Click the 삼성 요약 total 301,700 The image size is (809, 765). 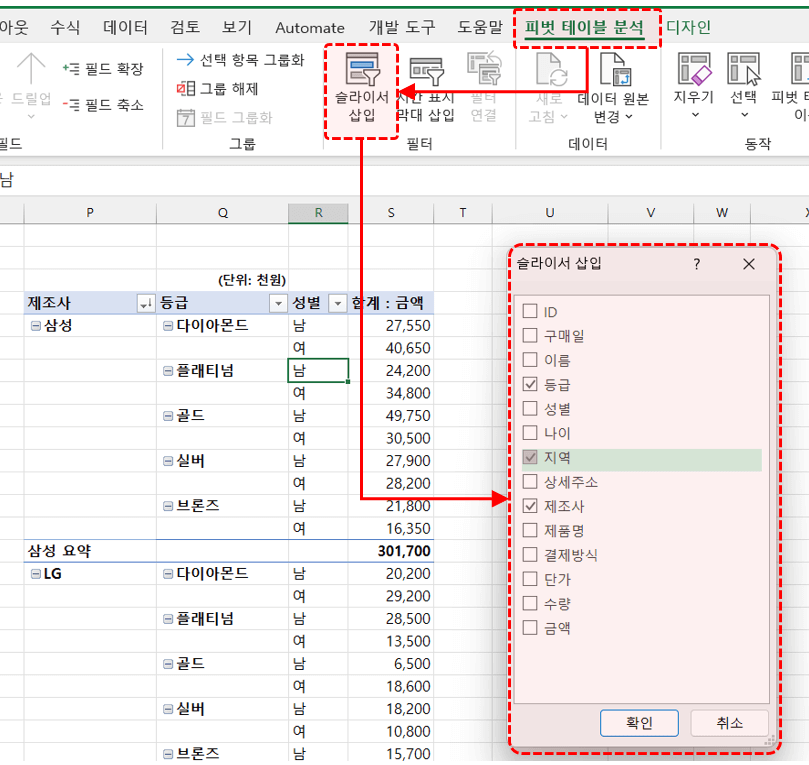pyautogui.click(x=391, y=551)
